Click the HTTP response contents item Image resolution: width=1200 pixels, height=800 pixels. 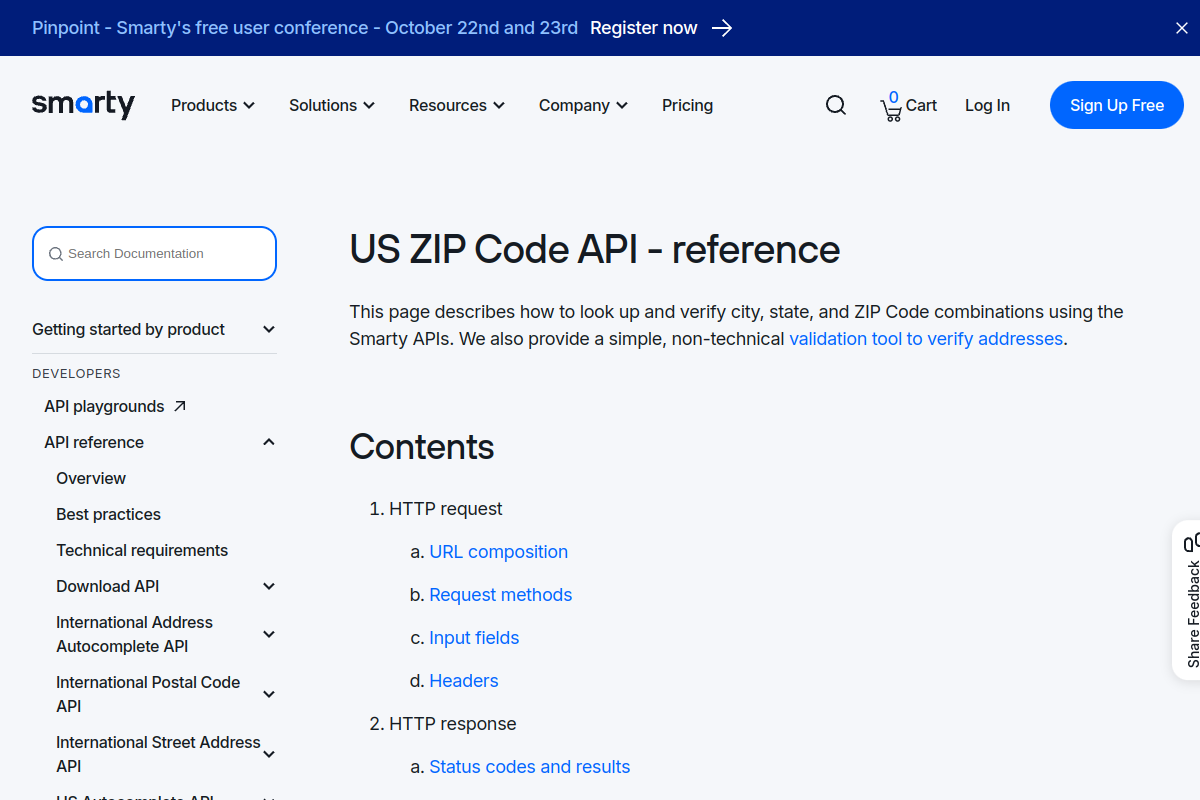[x=453, y=724]
